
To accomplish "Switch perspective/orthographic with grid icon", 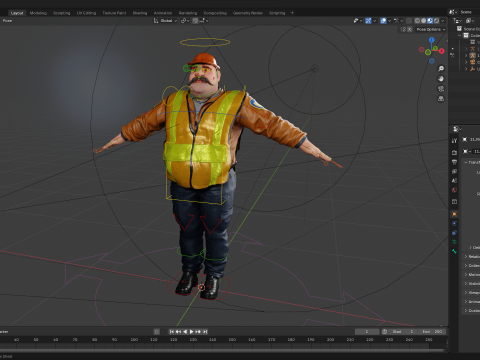I will 441,99.
